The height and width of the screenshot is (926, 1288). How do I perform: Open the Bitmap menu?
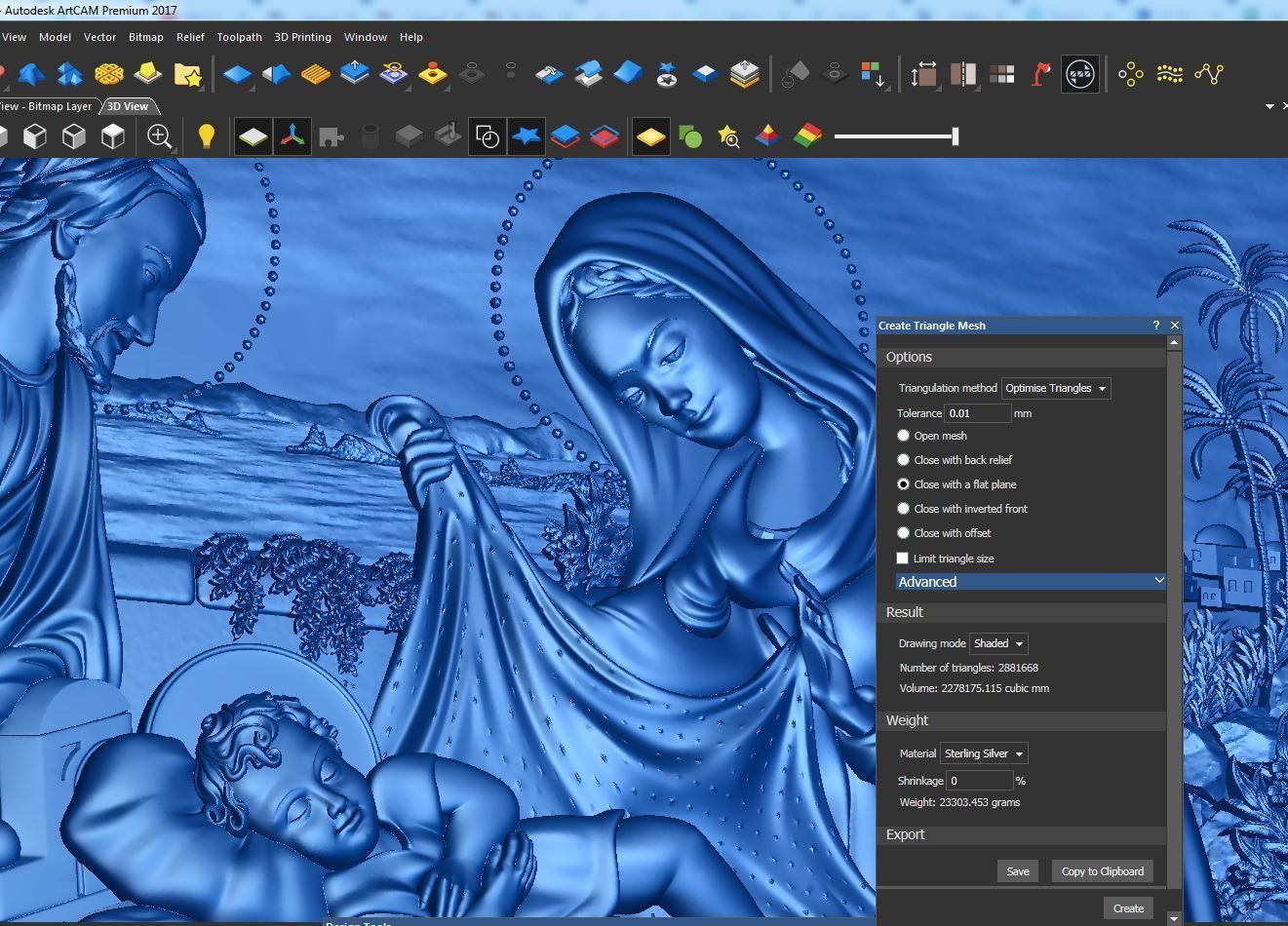[145, 37]
